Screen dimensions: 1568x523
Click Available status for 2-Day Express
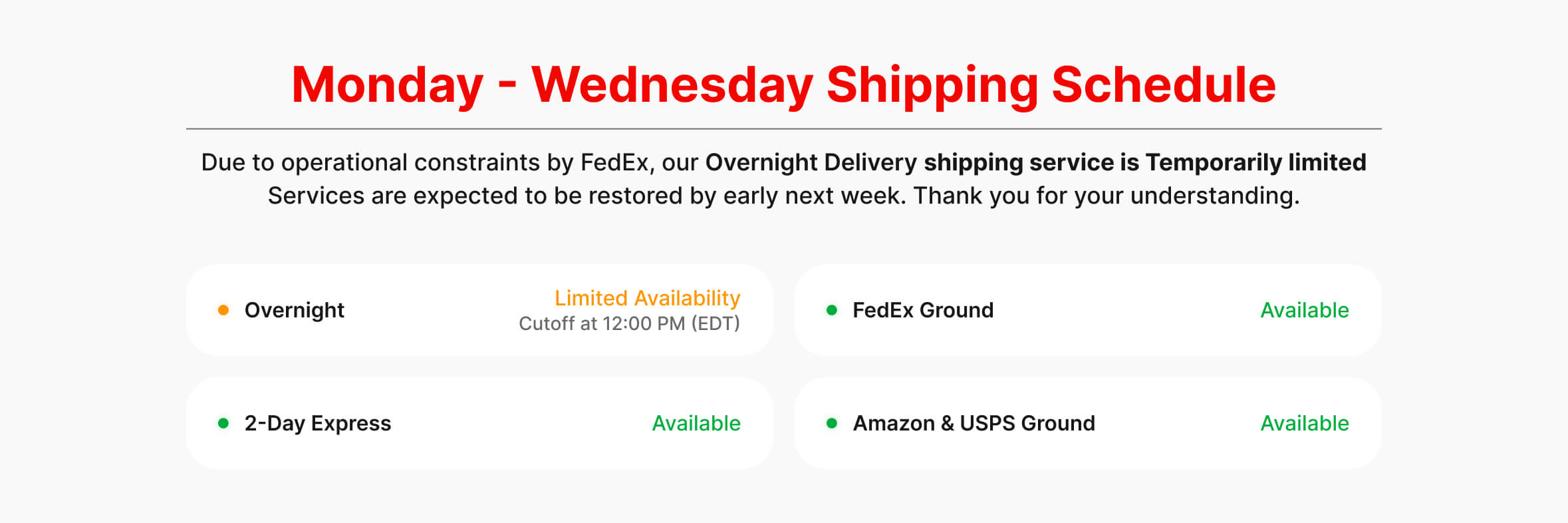click(x=696, y=423)
